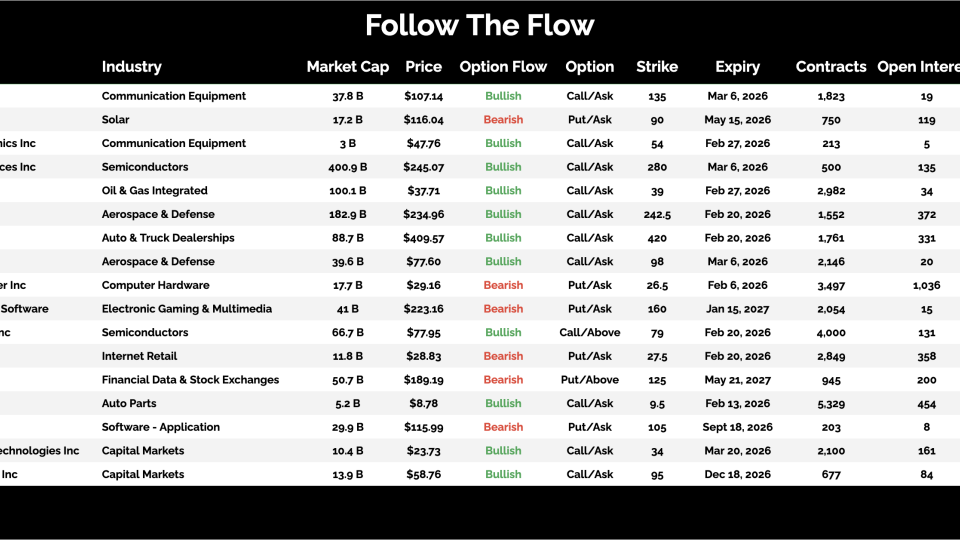960x540 pixels.
Task: Click the Oil & Gas Integrated cell
Action: (x=155, y=191)
